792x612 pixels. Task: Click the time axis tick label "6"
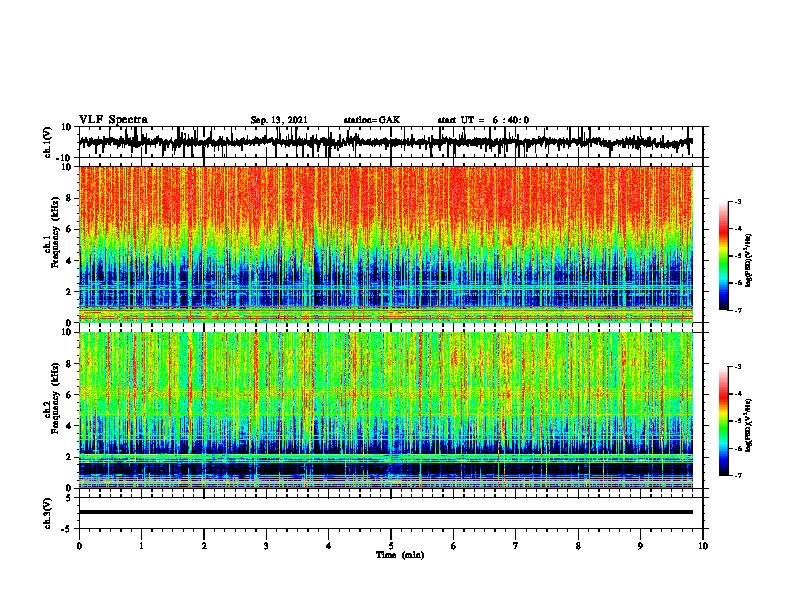point(454,546)
